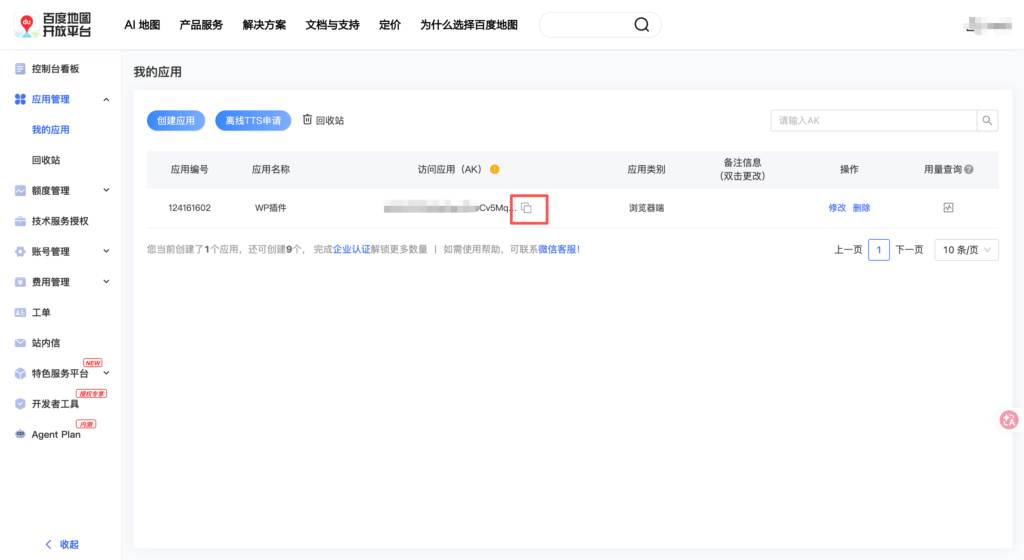Expand the 账号管理 chevron
The width and height of the screenshot is (1024, 560).
click(x=106, y=251)
